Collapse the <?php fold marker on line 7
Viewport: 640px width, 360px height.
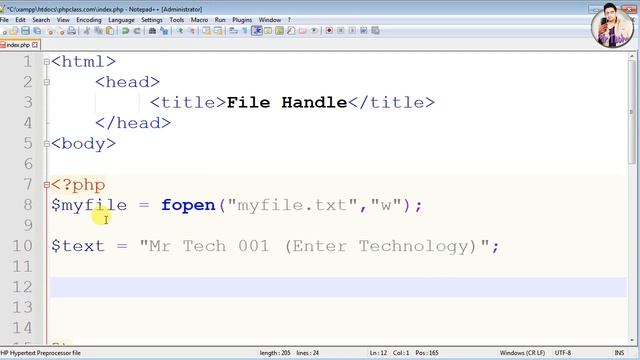pos(47,185)
